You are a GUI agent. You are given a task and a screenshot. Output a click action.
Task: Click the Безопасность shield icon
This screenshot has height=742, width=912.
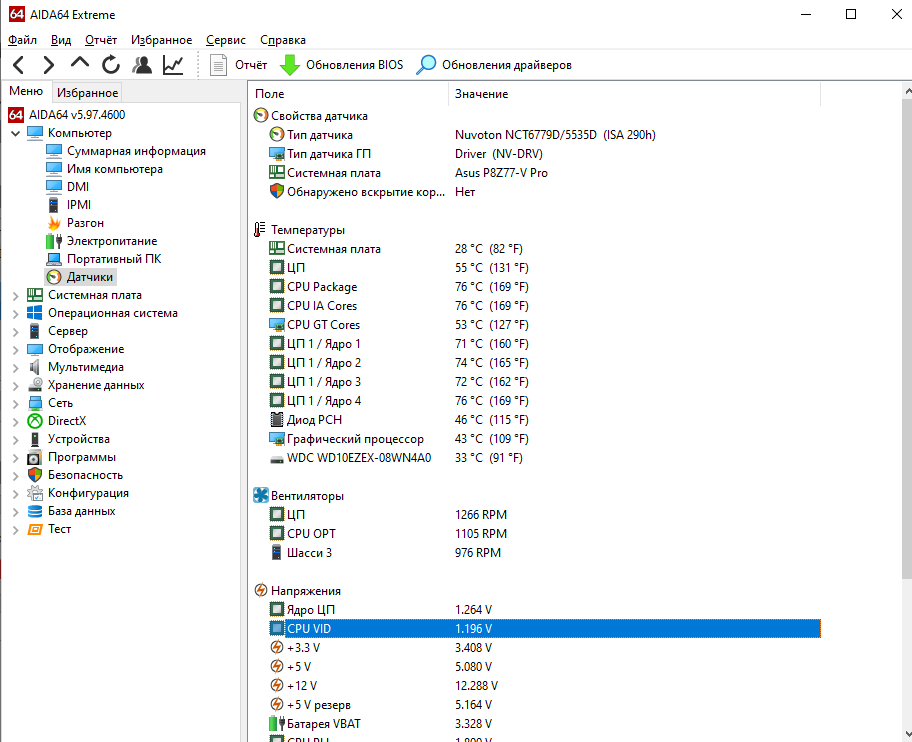(x=35, y=475)
